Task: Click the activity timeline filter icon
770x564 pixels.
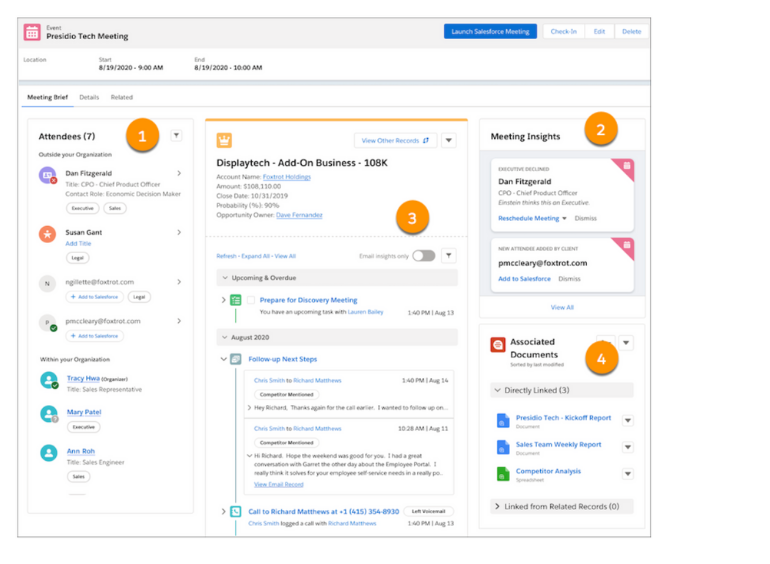Action: tap(448, 255)
